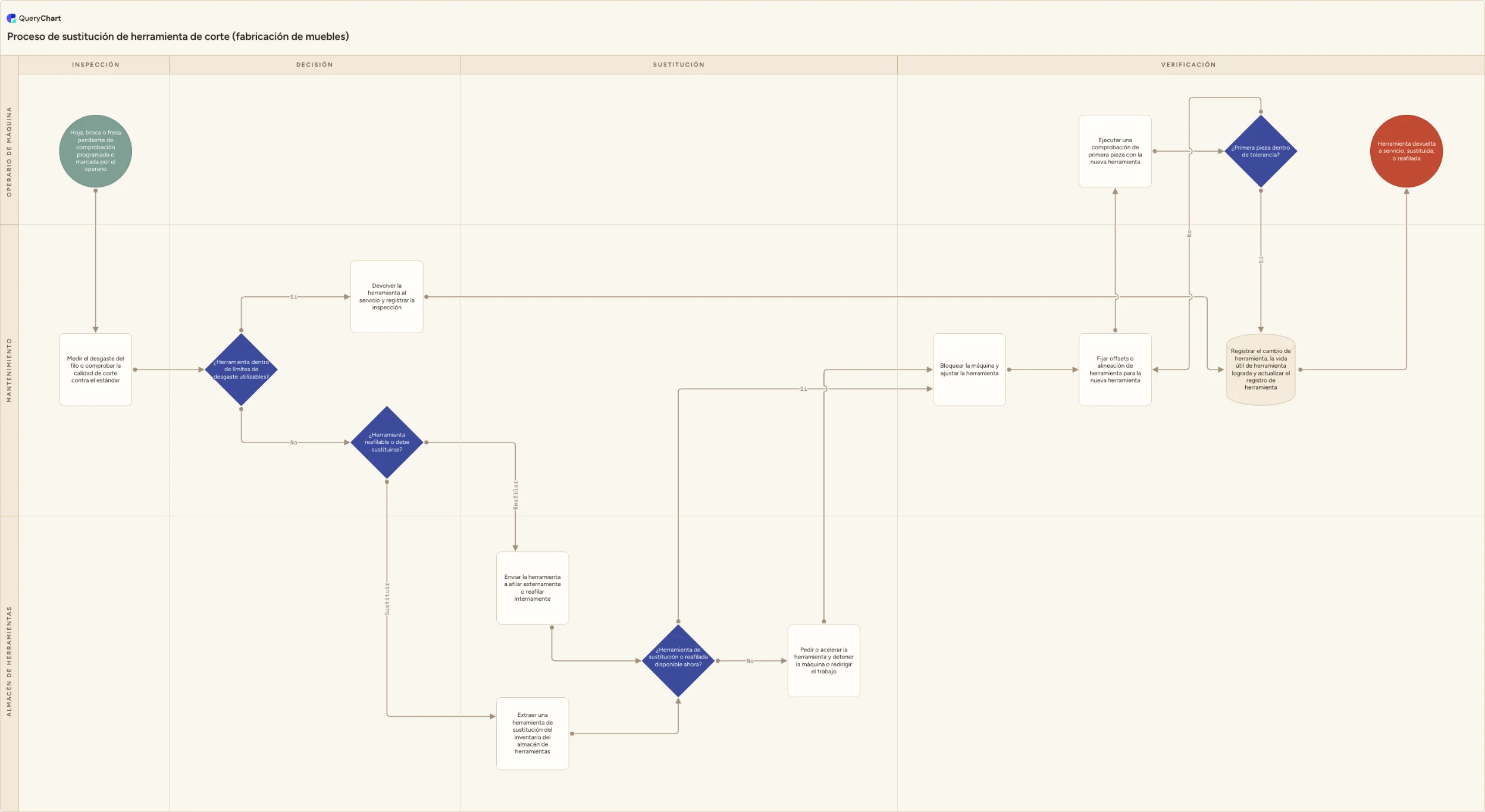Select the 'Bloquear la máquina y ajustar' task
The height and width of the screenshot is (812, 1485).
click(969, 369)
